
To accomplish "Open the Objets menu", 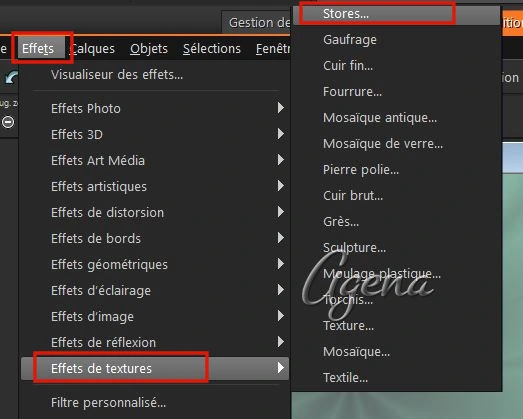I will (149, 49).
